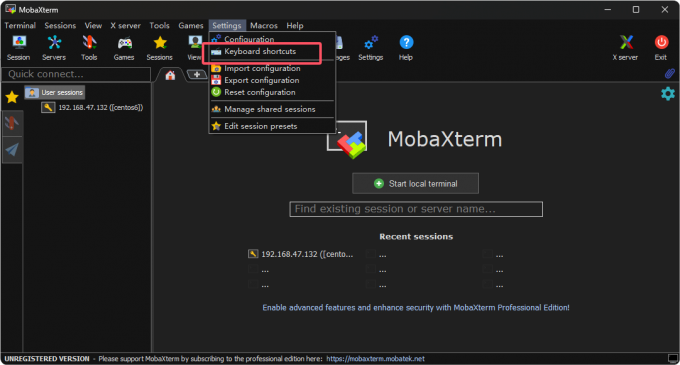Open the teal gear icon in the home tab
This screenshot has height=365, width=680.
668,94
